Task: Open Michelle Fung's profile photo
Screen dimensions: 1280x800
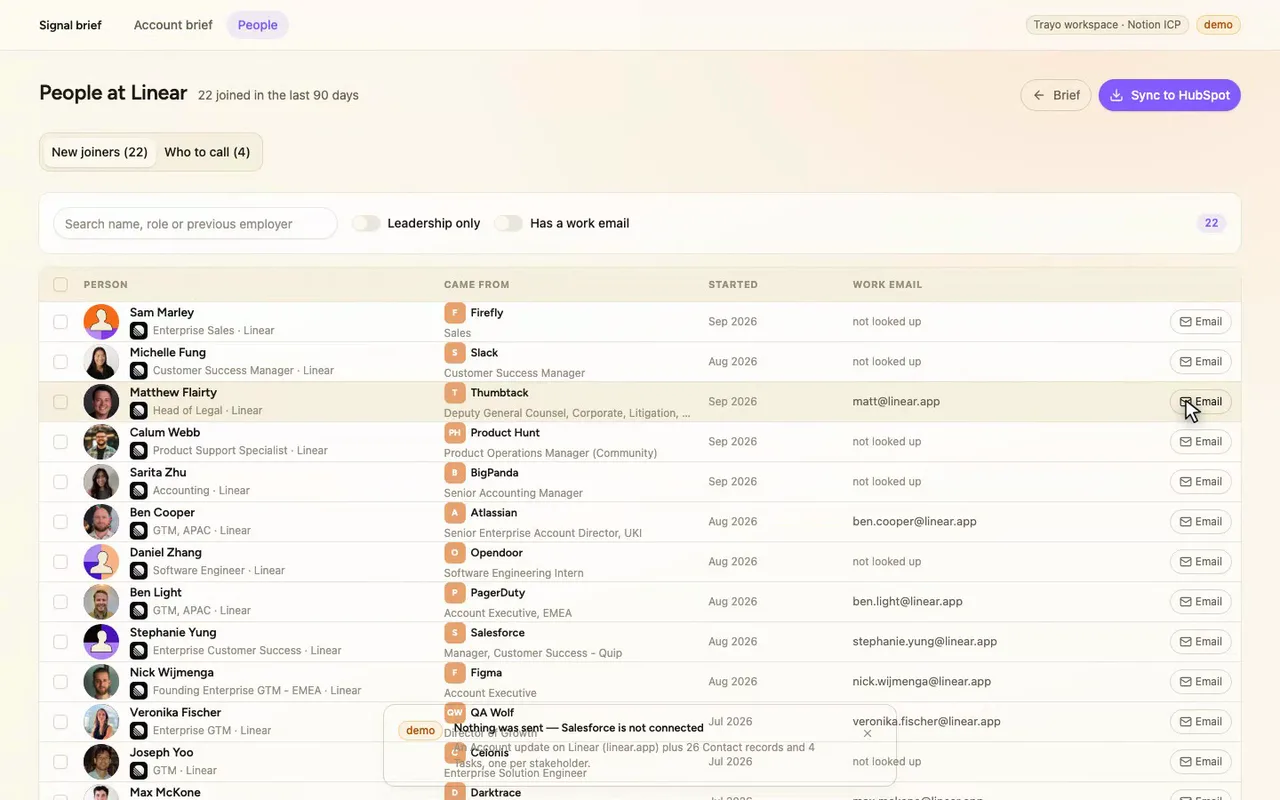Action: coord(101,362)
